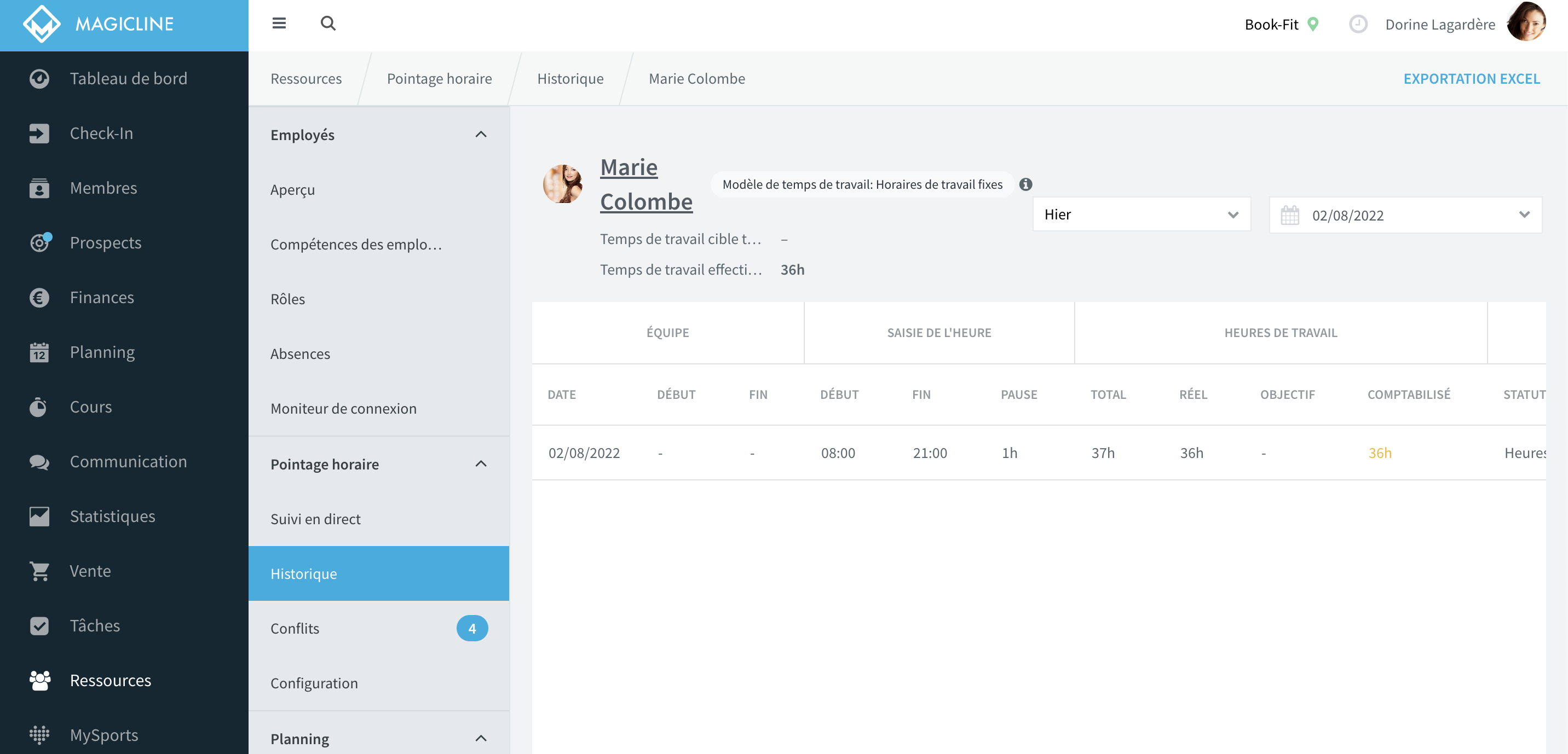1568x754 pixels.
Task: Open the Hier period dropdown
Action: [x=1142, y=214]
